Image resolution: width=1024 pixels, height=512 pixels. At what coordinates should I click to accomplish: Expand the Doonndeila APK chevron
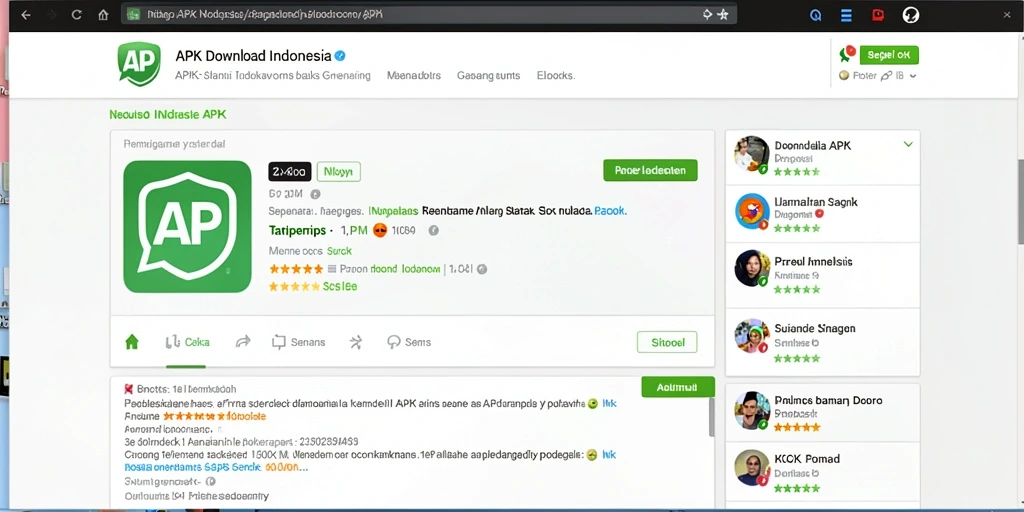pos(908,144)
